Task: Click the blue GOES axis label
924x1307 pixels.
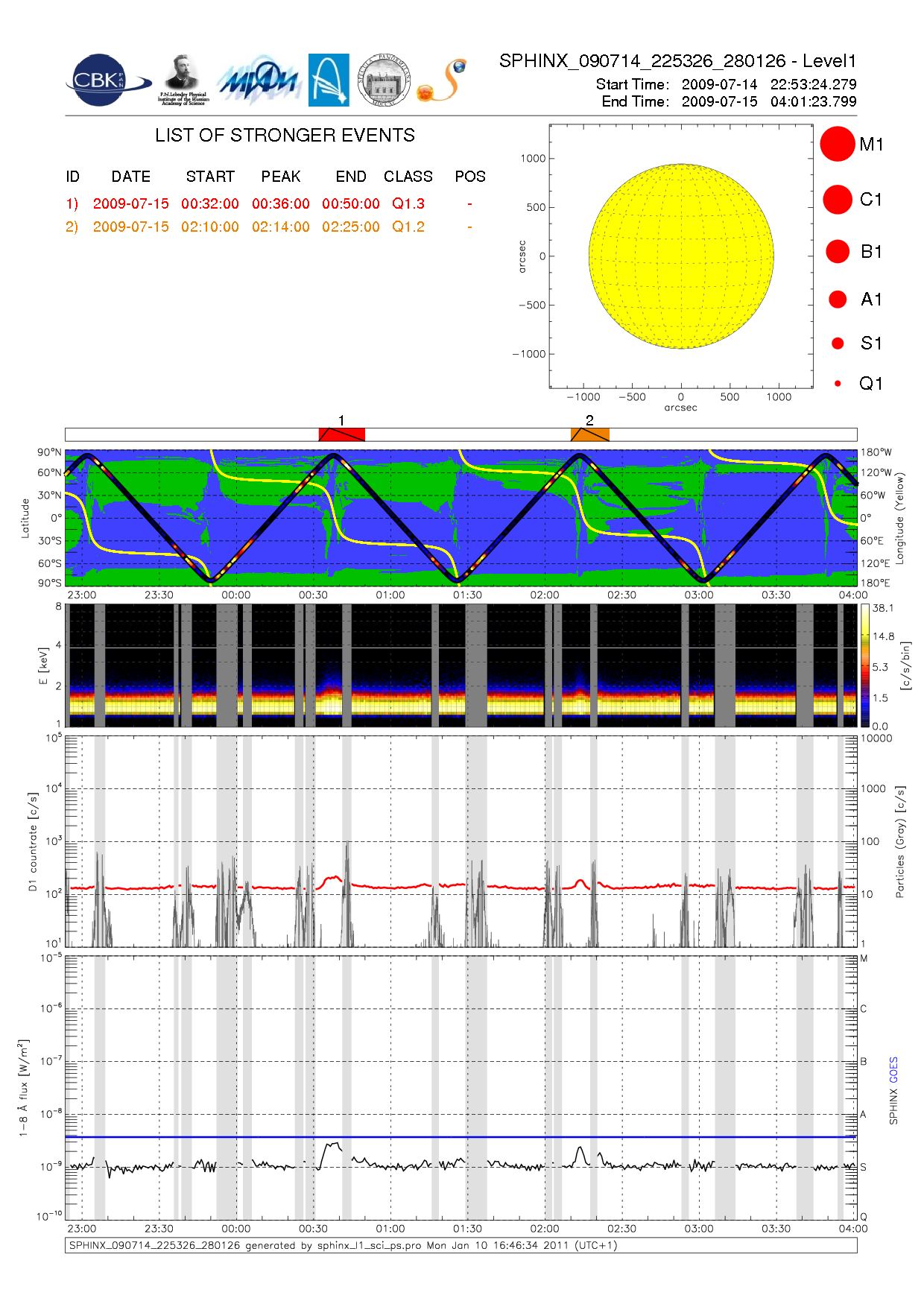Action: coord(893,1070)
